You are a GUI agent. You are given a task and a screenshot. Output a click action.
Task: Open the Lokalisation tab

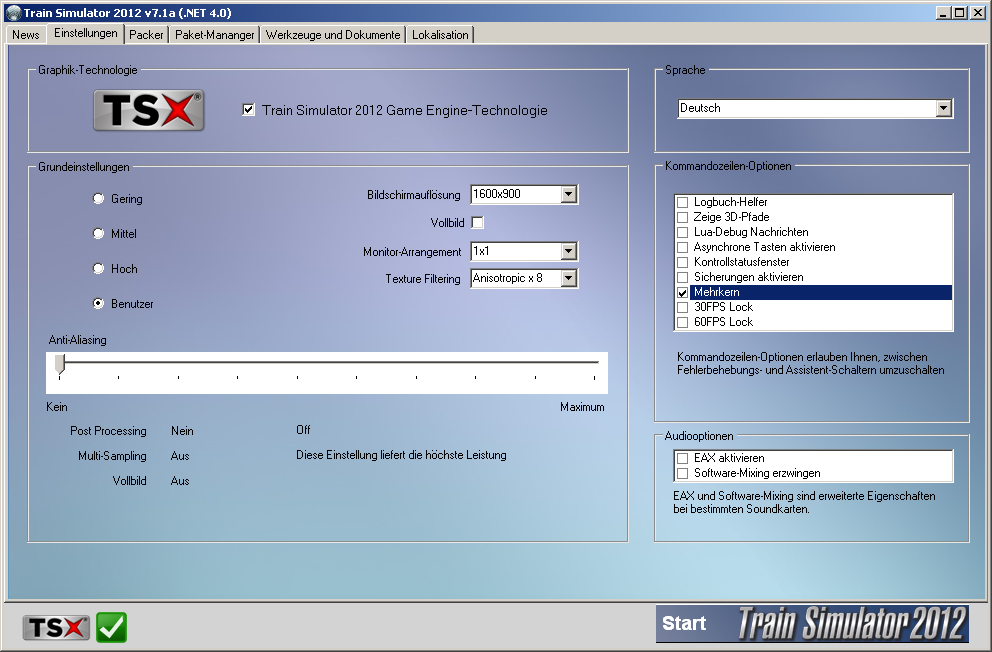(440, 35)
